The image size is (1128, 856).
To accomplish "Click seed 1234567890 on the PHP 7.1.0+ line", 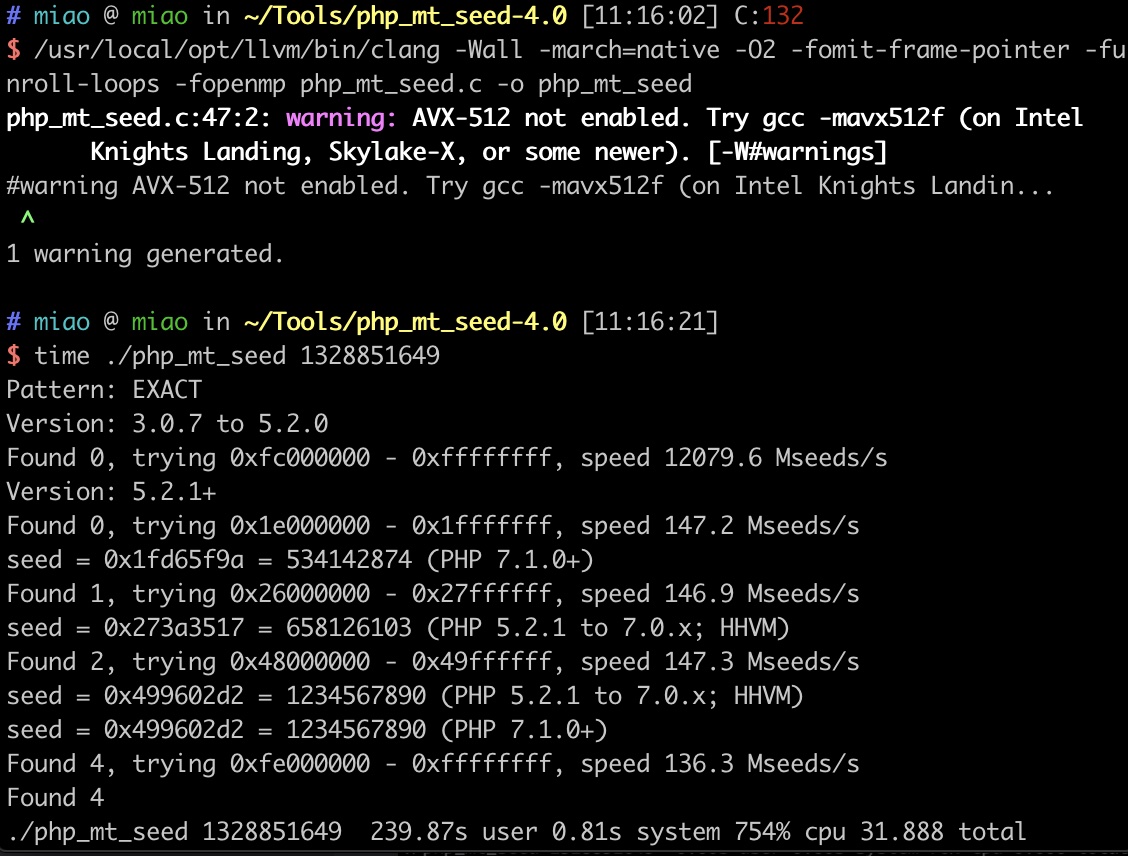I will click(x=356, y=730).
